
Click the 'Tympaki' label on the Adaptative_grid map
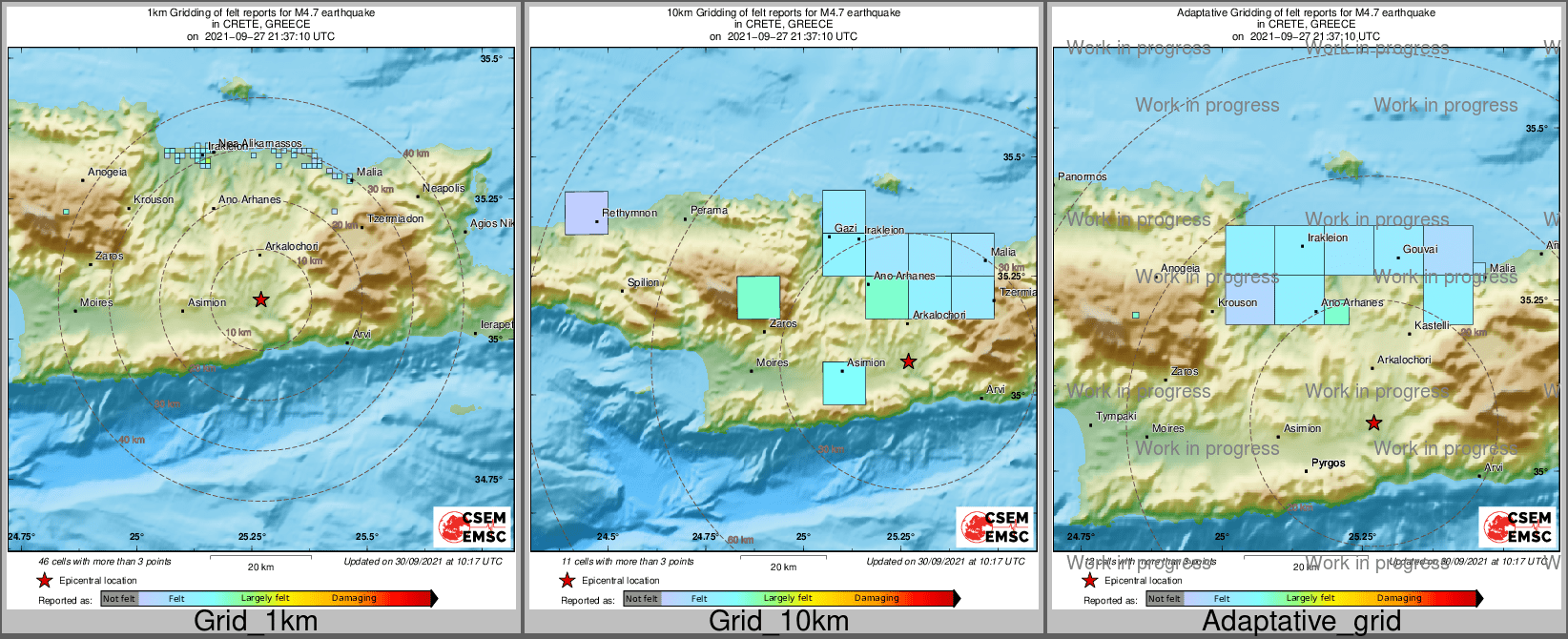[1116, 417]
